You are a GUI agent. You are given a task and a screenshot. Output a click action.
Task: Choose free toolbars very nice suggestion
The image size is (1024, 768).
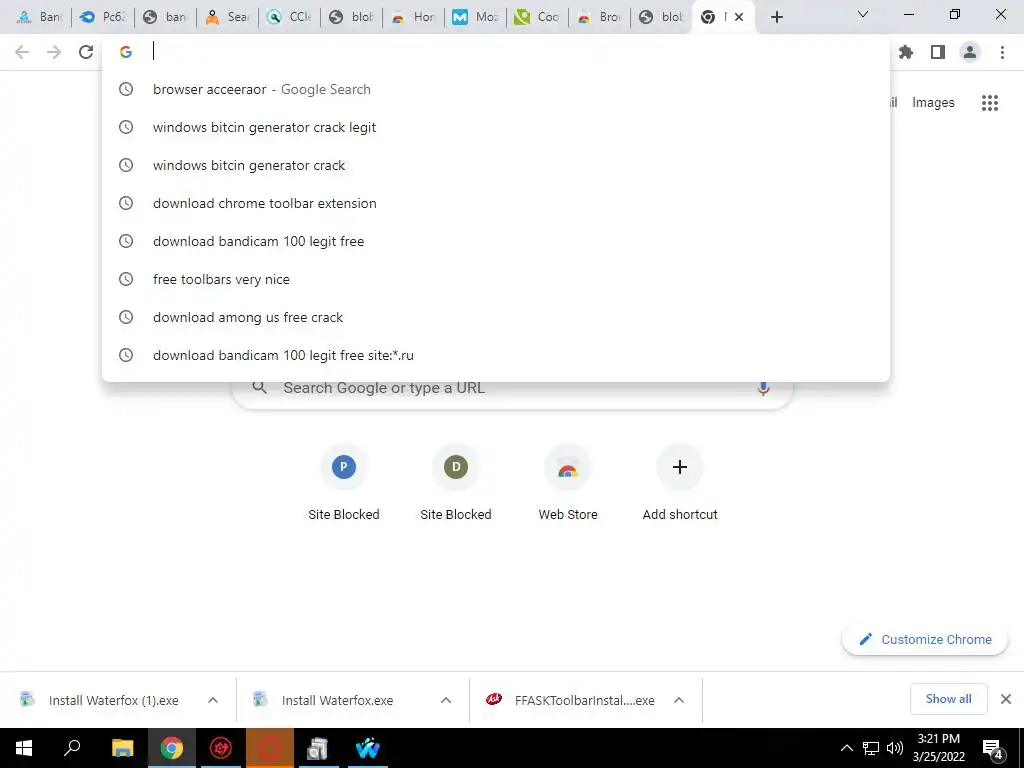pos(496,279)
